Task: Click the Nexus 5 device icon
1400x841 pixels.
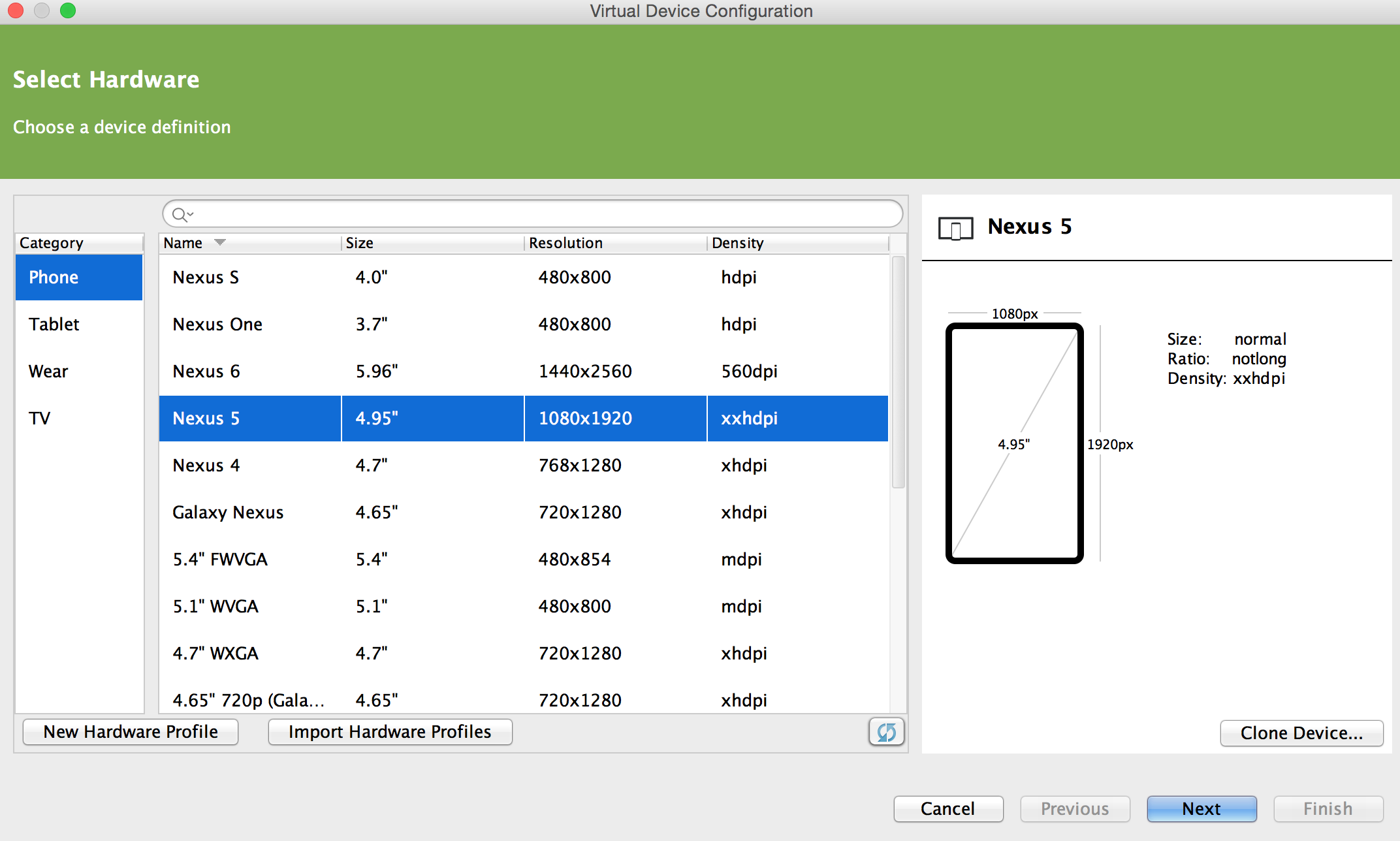Action: pyautogui.click(x=955, y=229)
